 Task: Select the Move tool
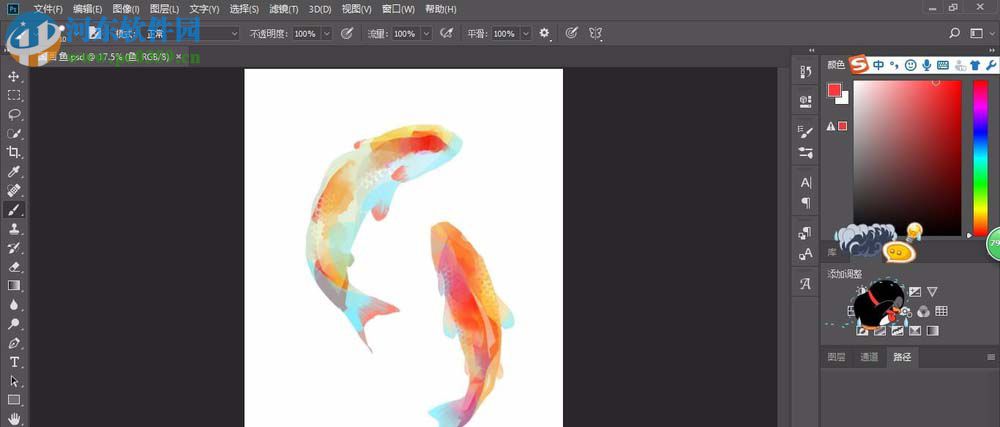[14, 76]
